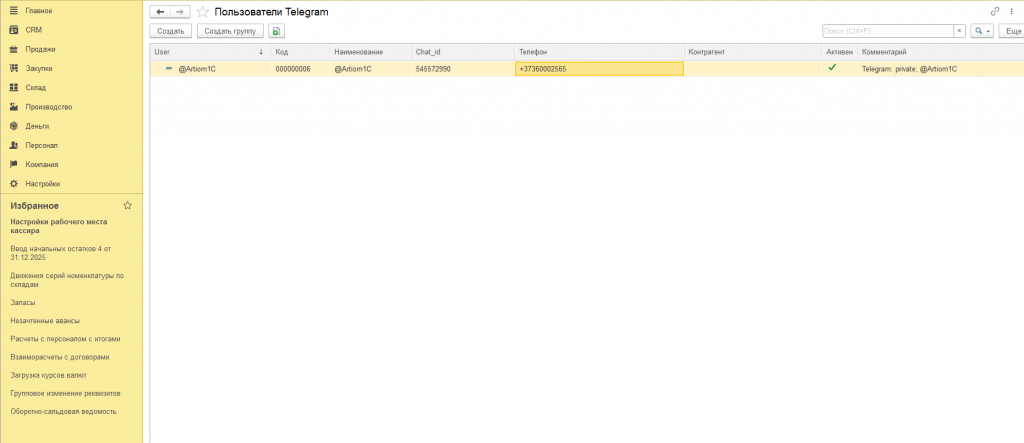Open the Еще menu button

[x=1012, y=31]
